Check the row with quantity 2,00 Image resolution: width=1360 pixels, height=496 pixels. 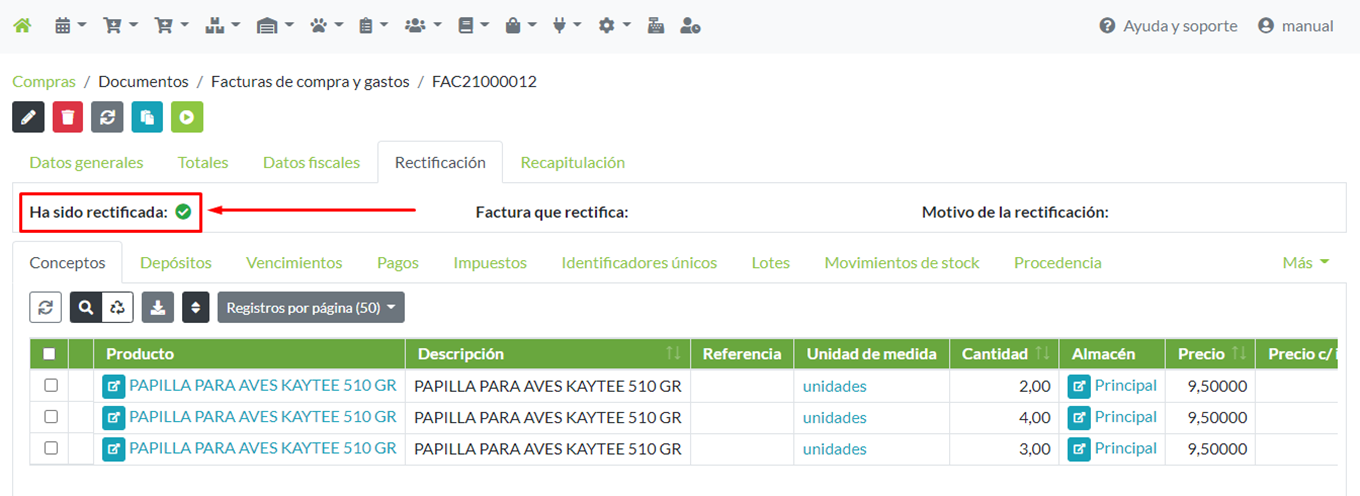tap(51, 385)
